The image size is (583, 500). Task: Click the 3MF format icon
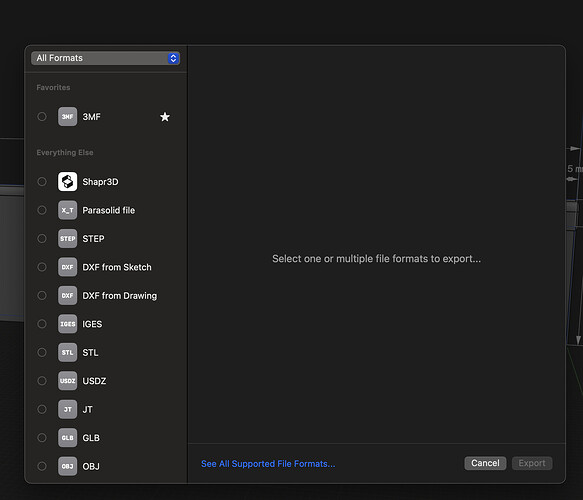click(x=67, y=117)
